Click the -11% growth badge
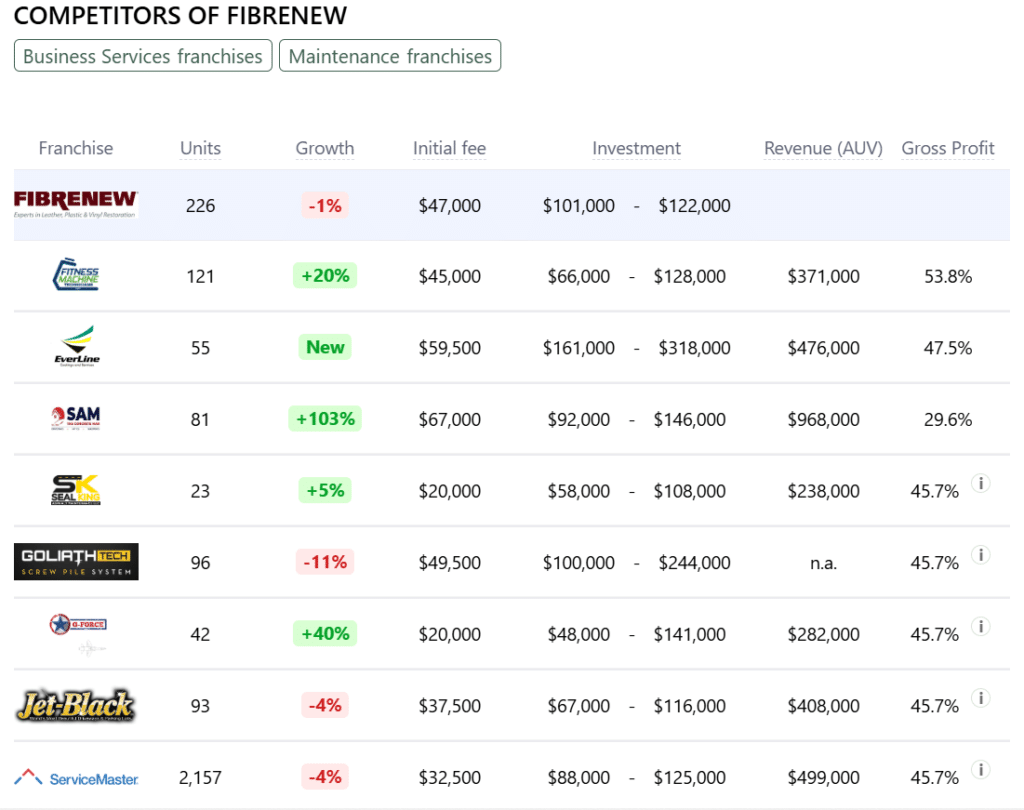The height and width of the screenshot is (810, 1024). tap(325, 562)
